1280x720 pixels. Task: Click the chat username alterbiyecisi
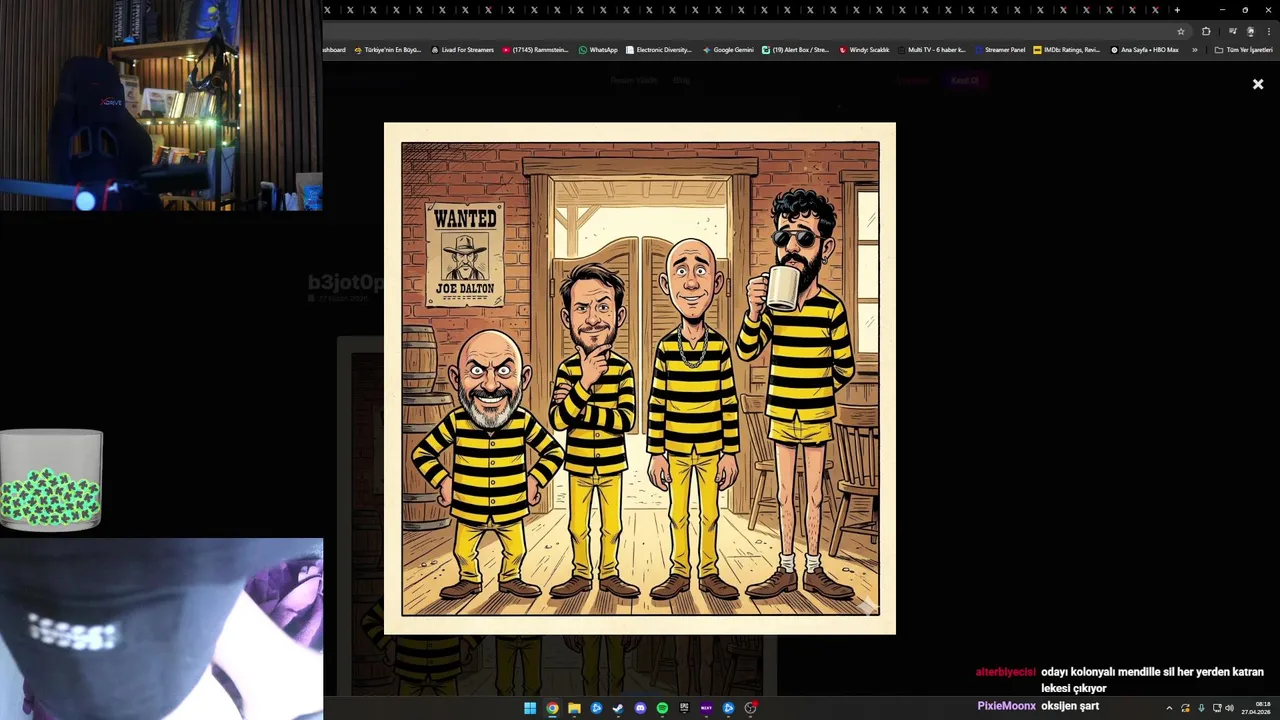pyautogui.click(x=1006, y=672)
